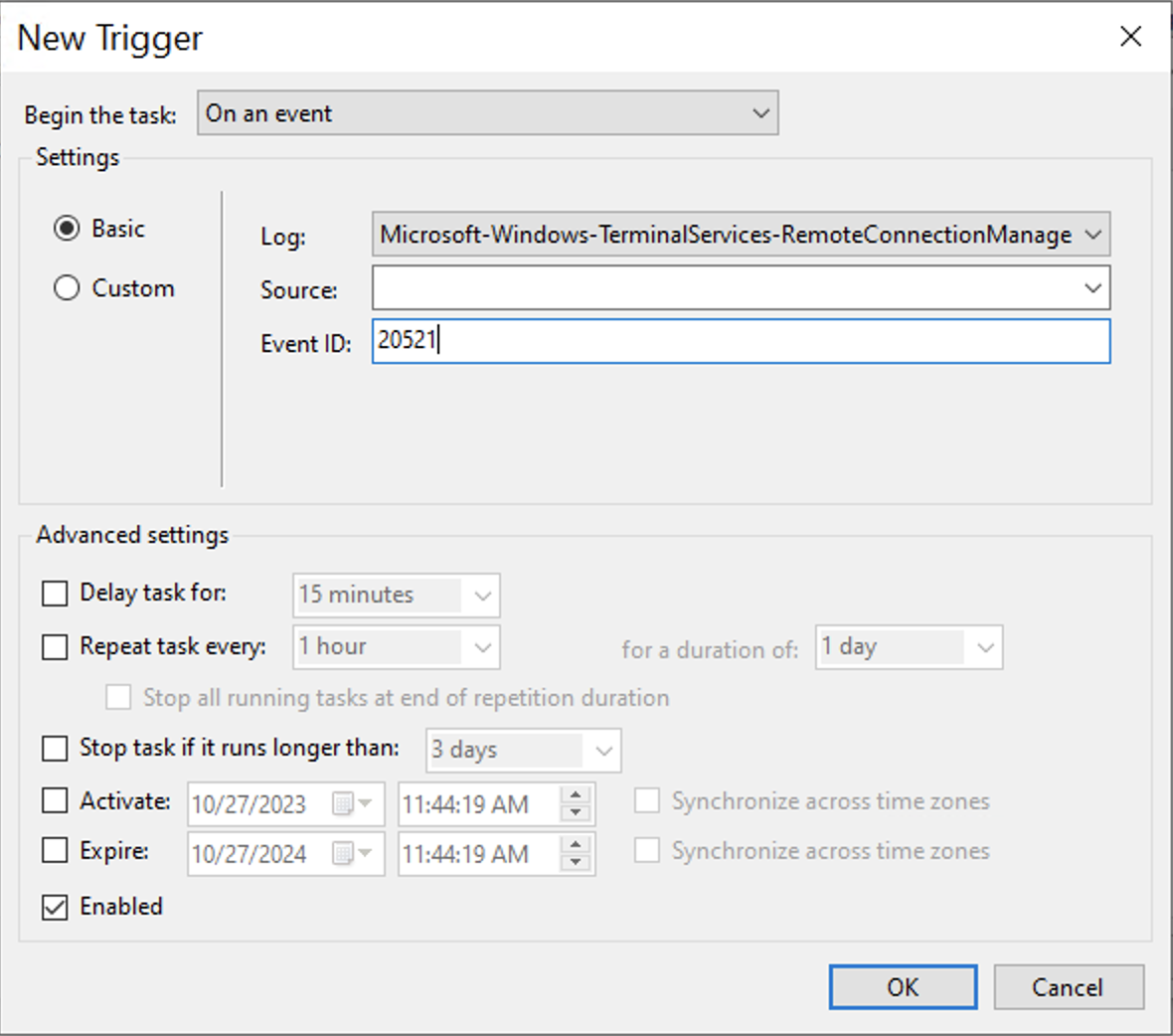
Task: Increase the Activate time with up arrow
Action: (576, 794)
